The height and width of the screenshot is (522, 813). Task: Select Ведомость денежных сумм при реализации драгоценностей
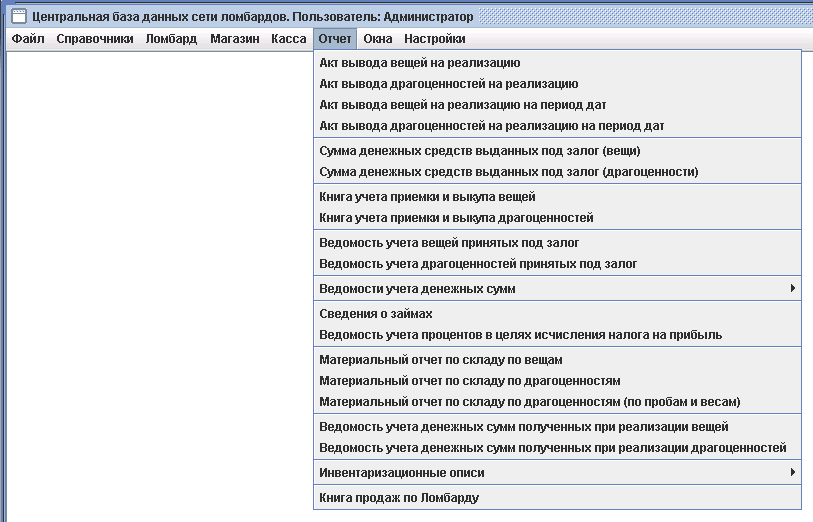(x=557, y=447)
